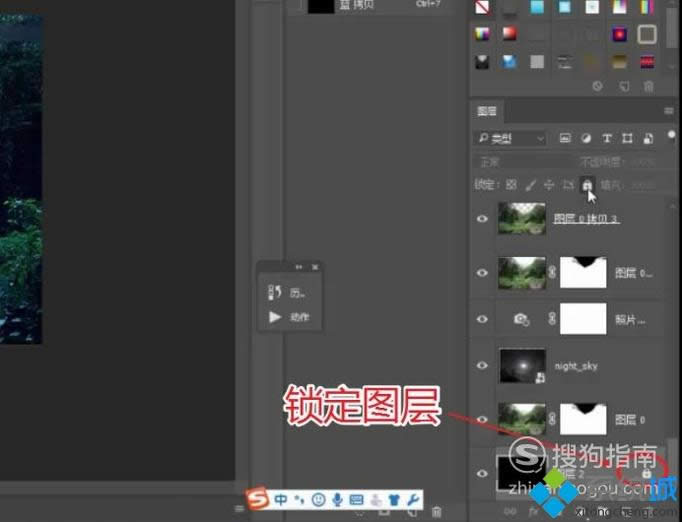Hide the night_sky layer
This screenshot has height=522, width=682.
click(x=482, y=367)
